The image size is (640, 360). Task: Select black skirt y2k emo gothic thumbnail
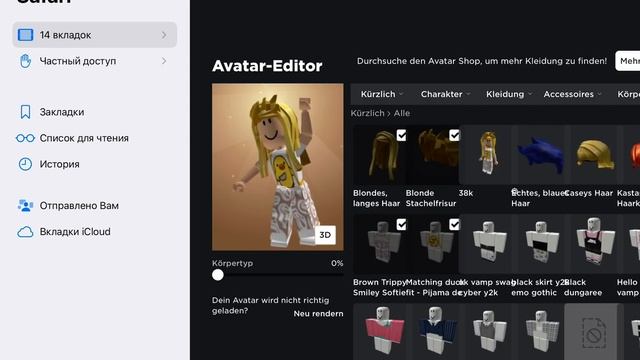538,244
